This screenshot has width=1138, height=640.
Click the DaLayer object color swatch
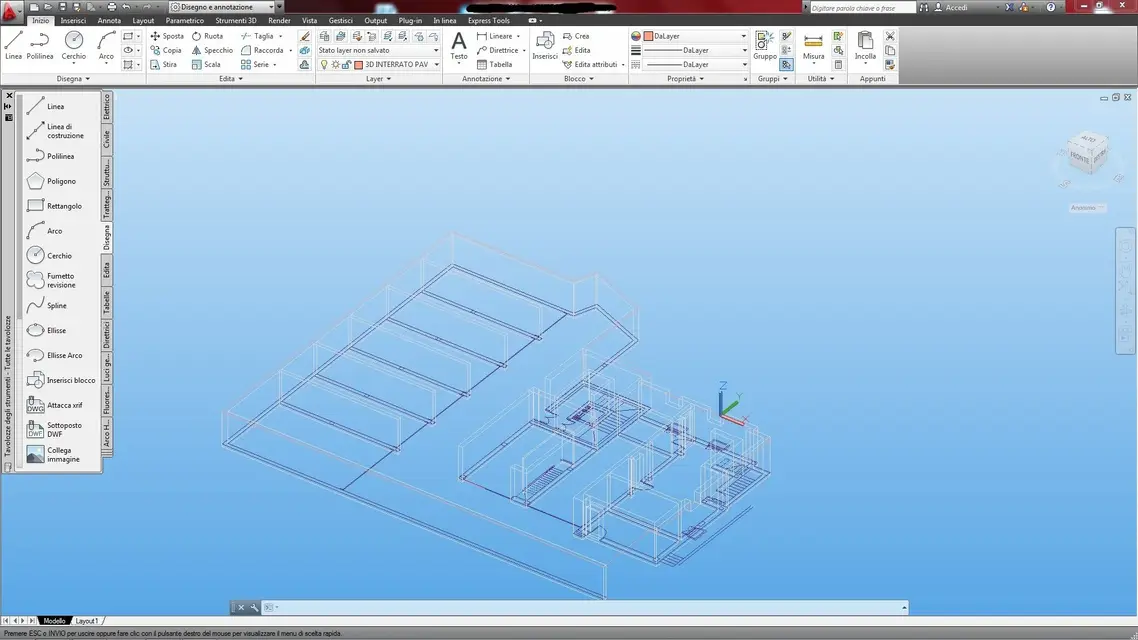[x=648, y=36]
